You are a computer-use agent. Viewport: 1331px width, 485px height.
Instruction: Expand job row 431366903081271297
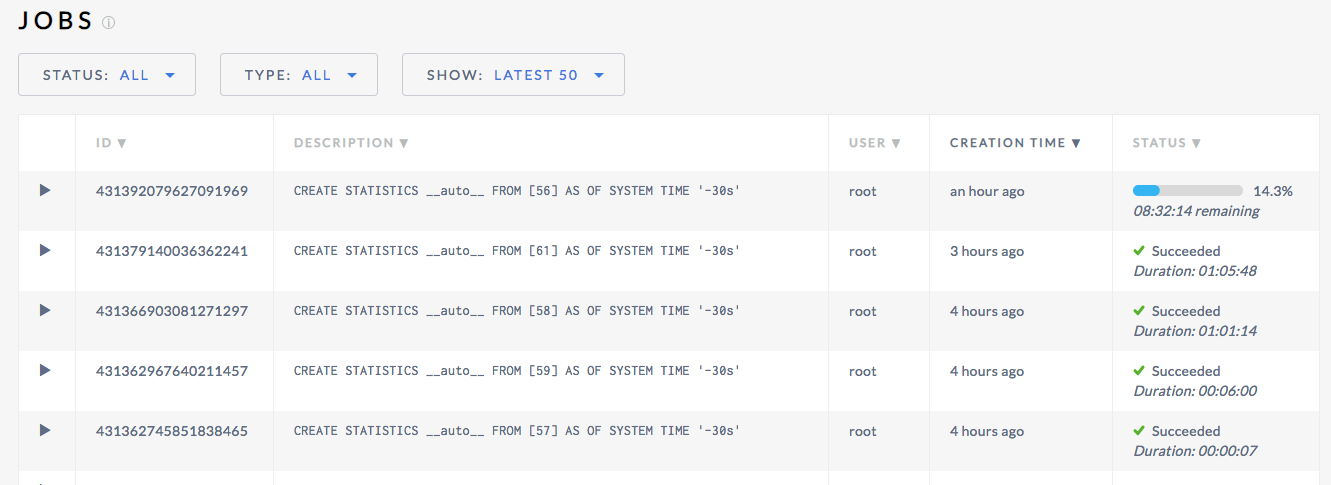(x=45, y=310)
